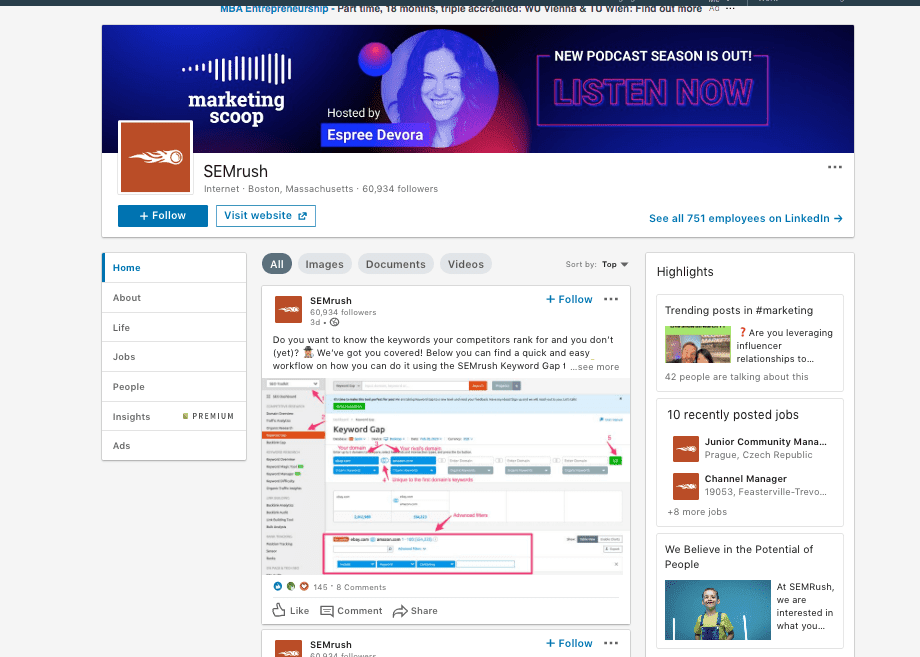Click the 8 Comments link
The width and height of the screenshot is (920, 657).
pos(361,587)
